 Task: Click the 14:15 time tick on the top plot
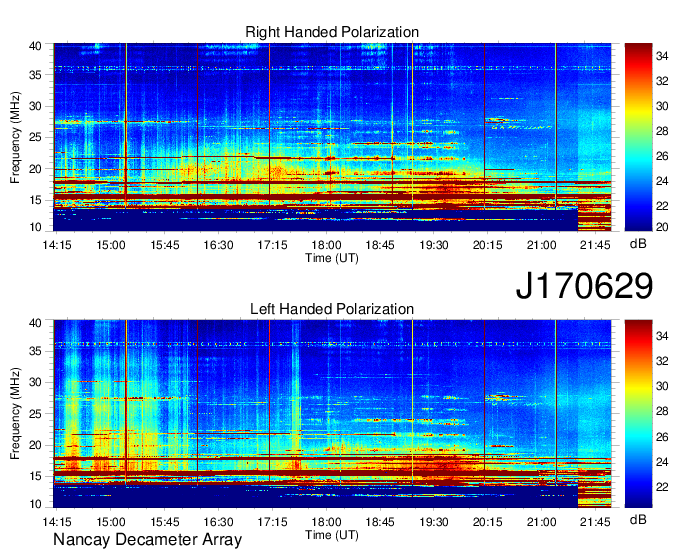click(57, 245)
